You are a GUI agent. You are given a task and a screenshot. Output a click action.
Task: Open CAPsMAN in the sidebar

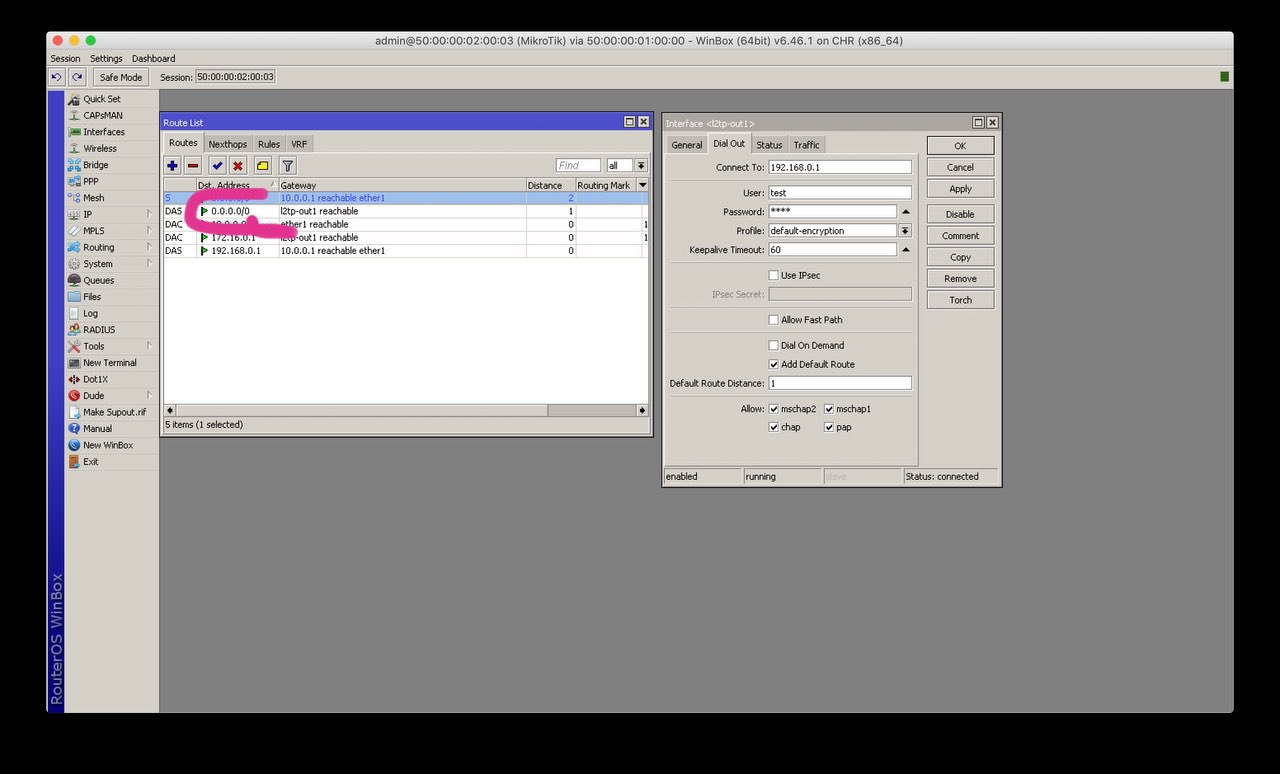[x=102, y=115]
